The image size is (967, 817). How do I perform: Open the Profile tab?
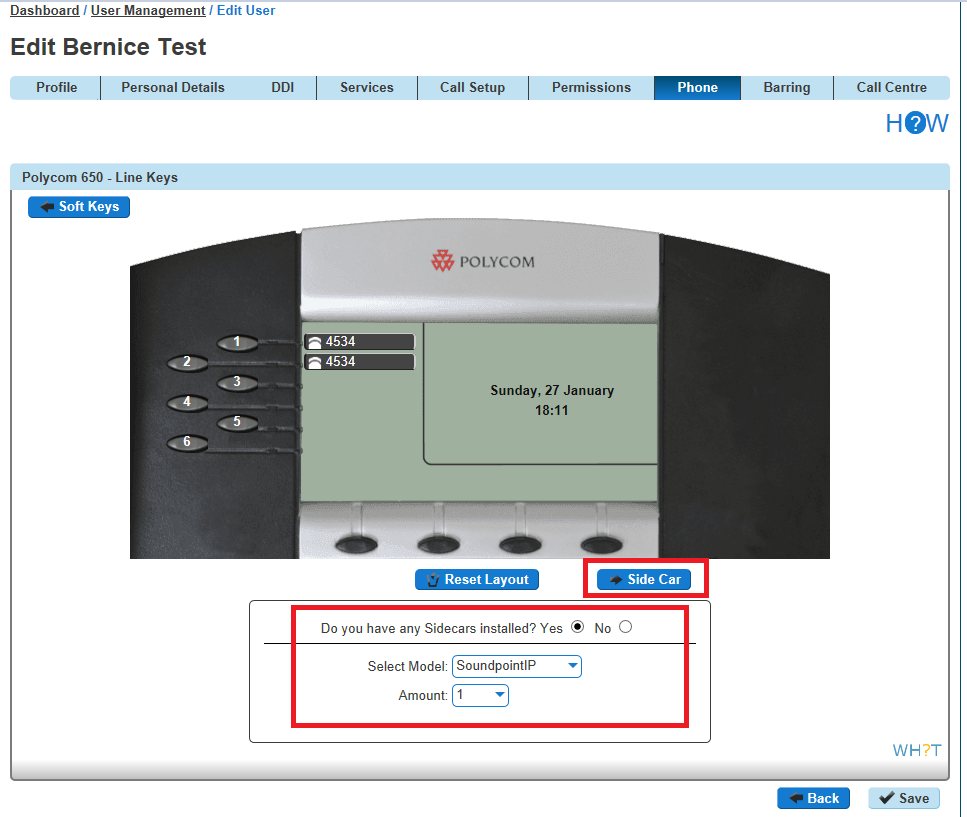coord(56,88)
